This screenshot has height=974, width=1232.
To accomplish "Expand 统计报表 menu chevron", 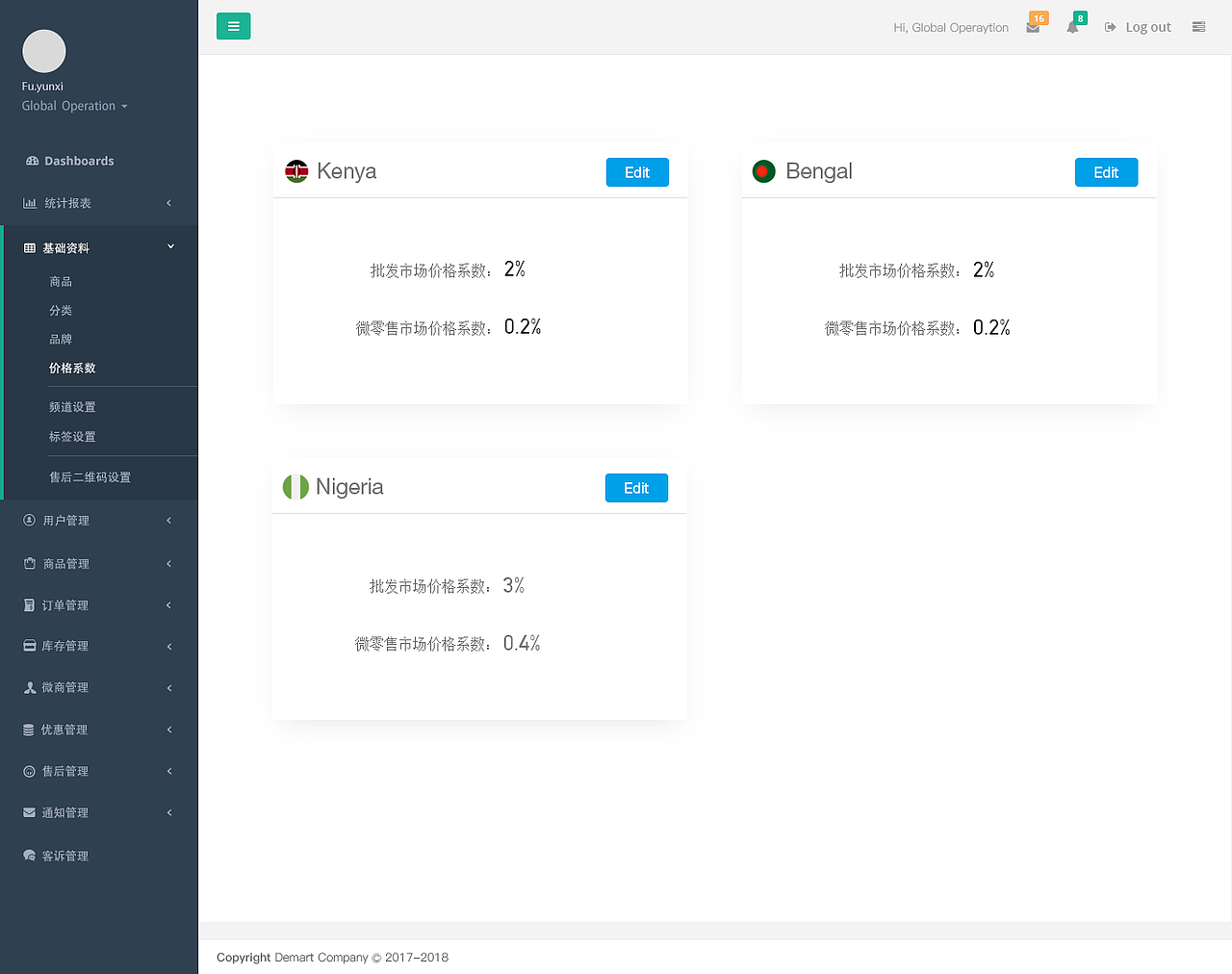I will pos(169,203).
